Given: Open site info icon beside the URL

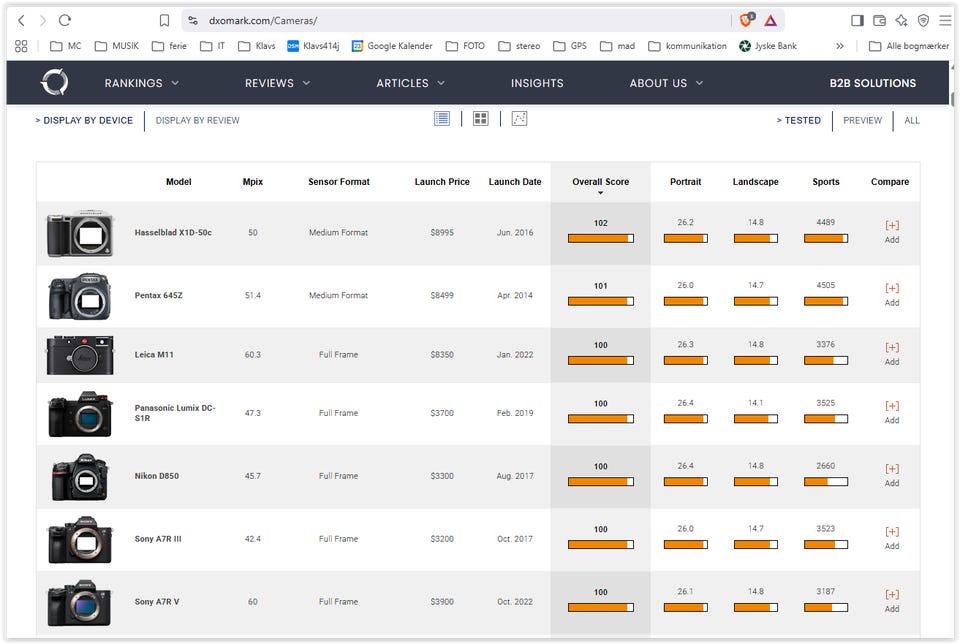Looking at the screenshot, I should 193,21.
